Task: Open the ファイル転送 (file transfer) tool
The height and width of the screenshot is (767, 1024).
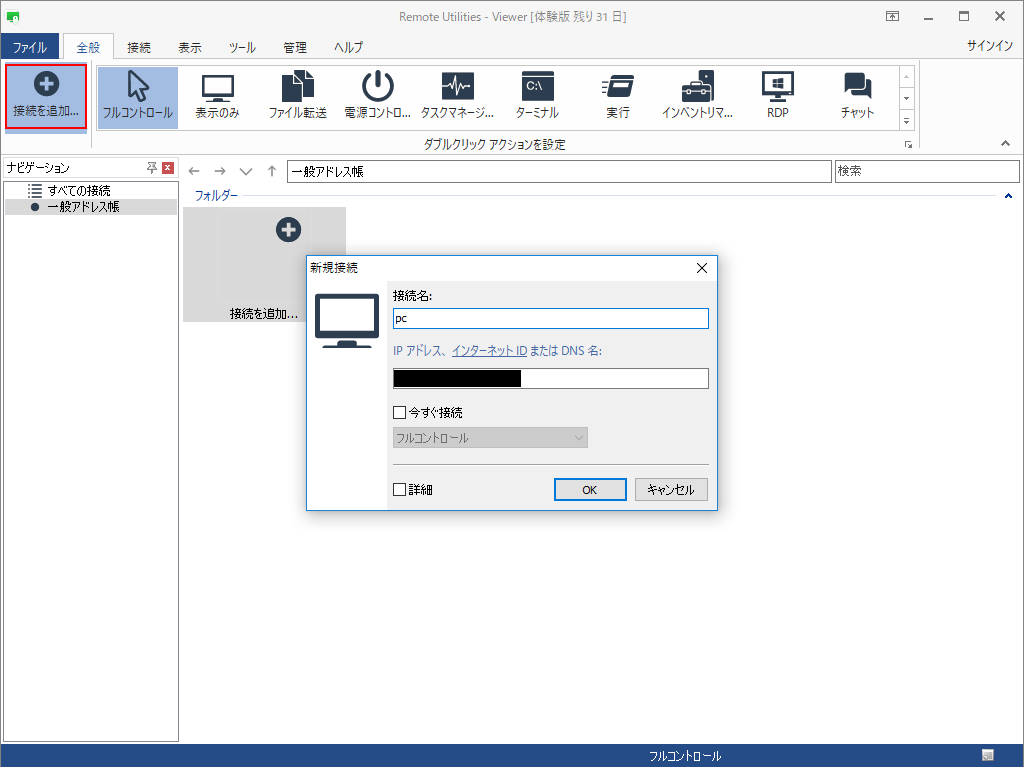Action: click(297, 95)
